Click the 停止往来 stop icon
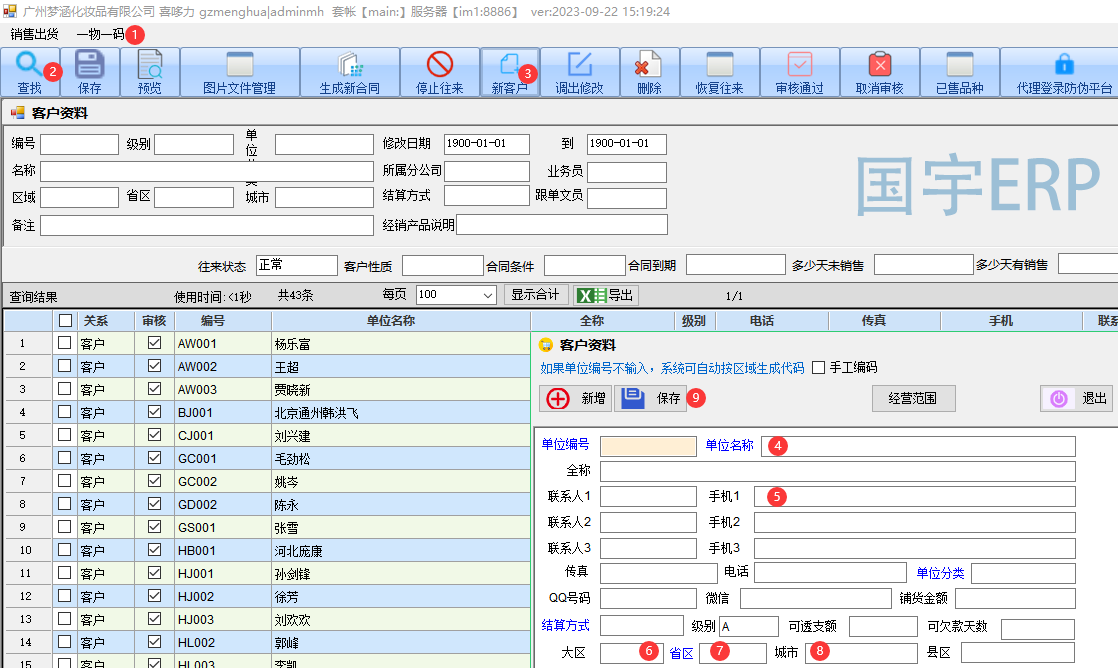 (x=439, y=72)
